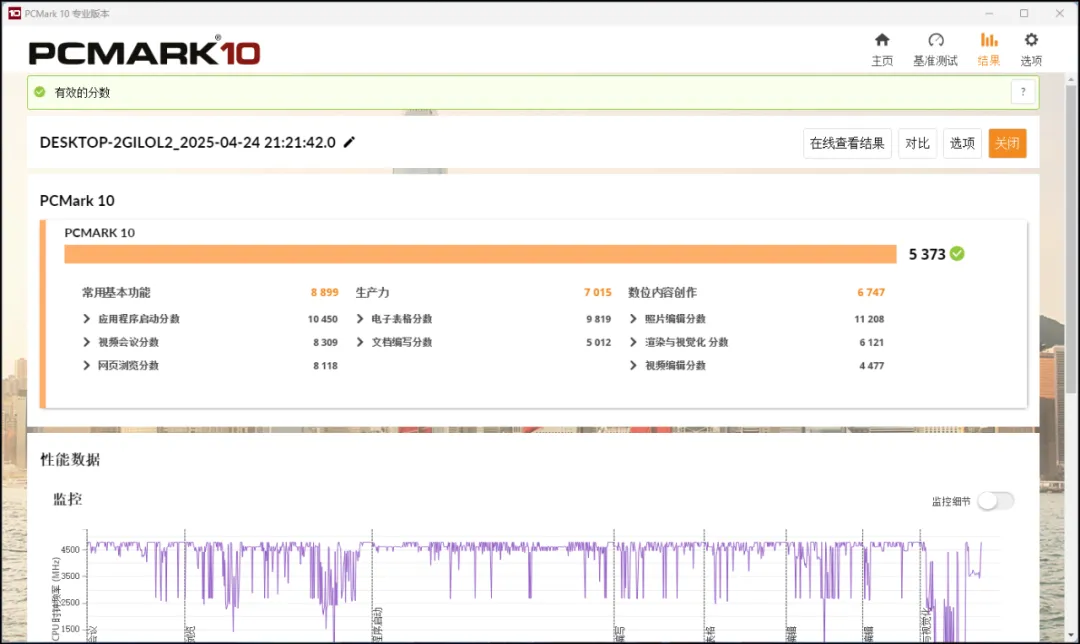Expand the 视频会议分数 row
Viewport: 1080px width, 644px height.
[87, 342]
